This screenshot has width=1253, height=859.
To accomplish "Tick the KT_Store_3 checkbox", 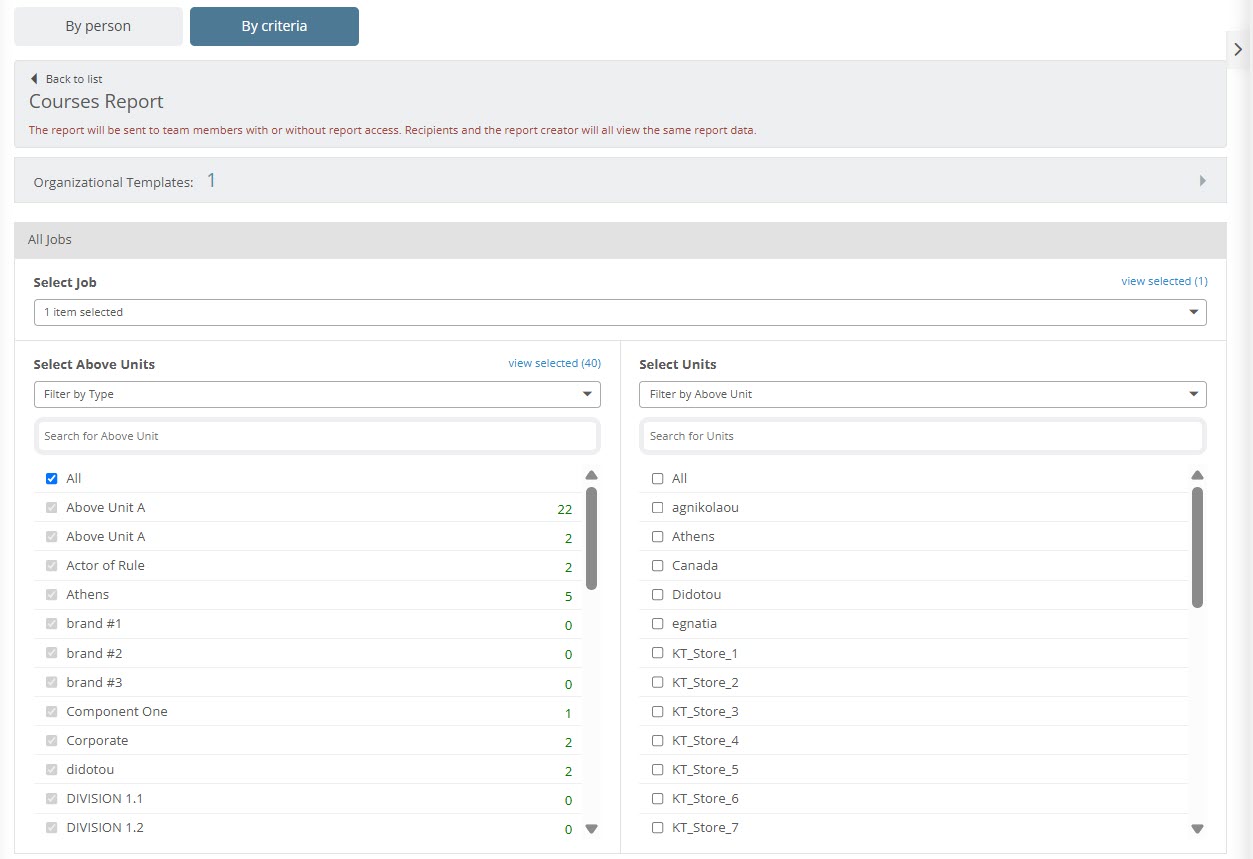I will point(657,712).
